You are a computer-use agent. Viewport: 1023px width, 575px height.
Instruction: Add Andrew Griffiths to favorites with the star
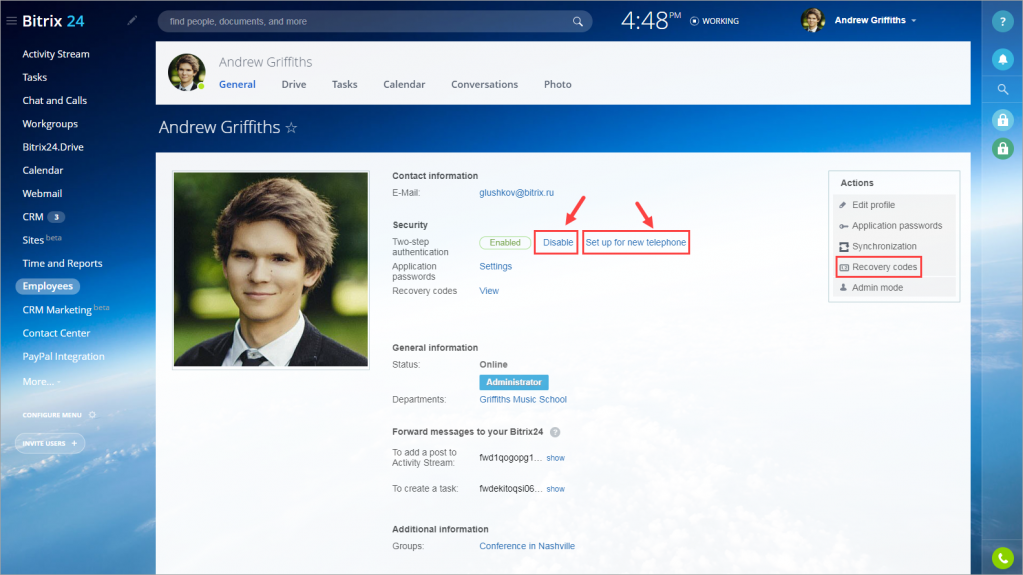point(291,128)
